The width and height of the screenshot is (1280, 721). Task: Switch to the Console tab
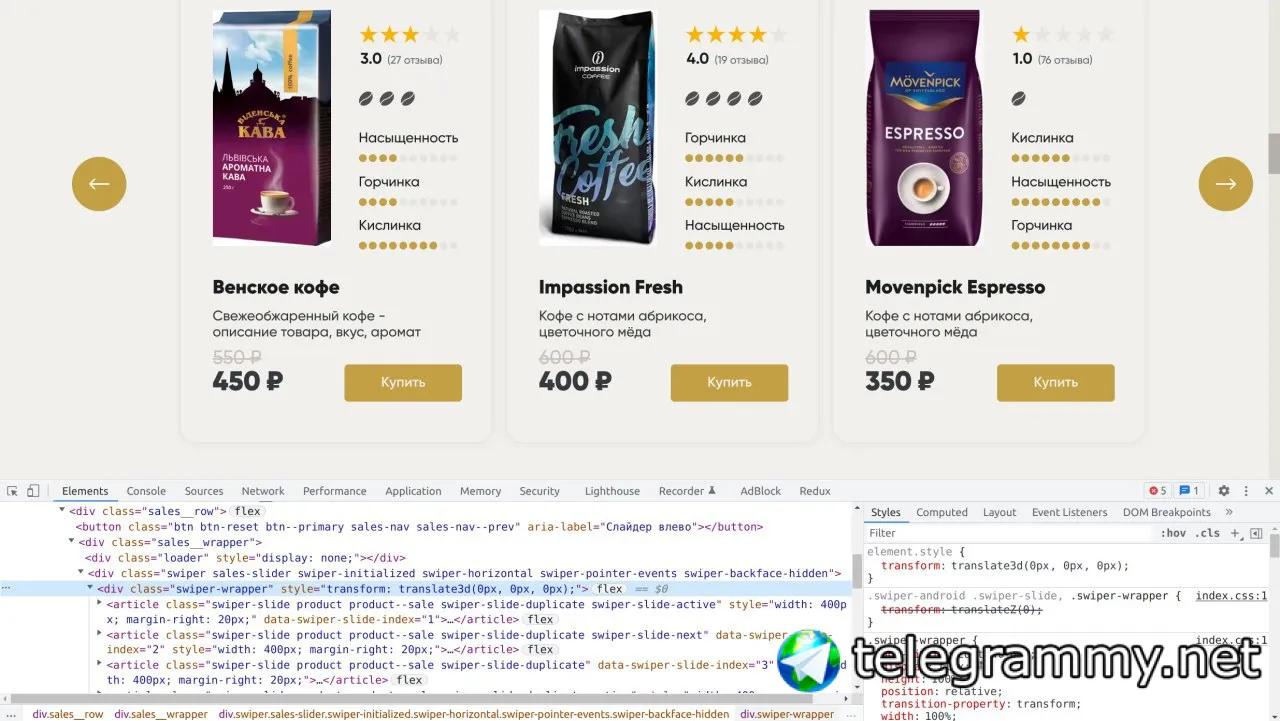tap(146, 491)
